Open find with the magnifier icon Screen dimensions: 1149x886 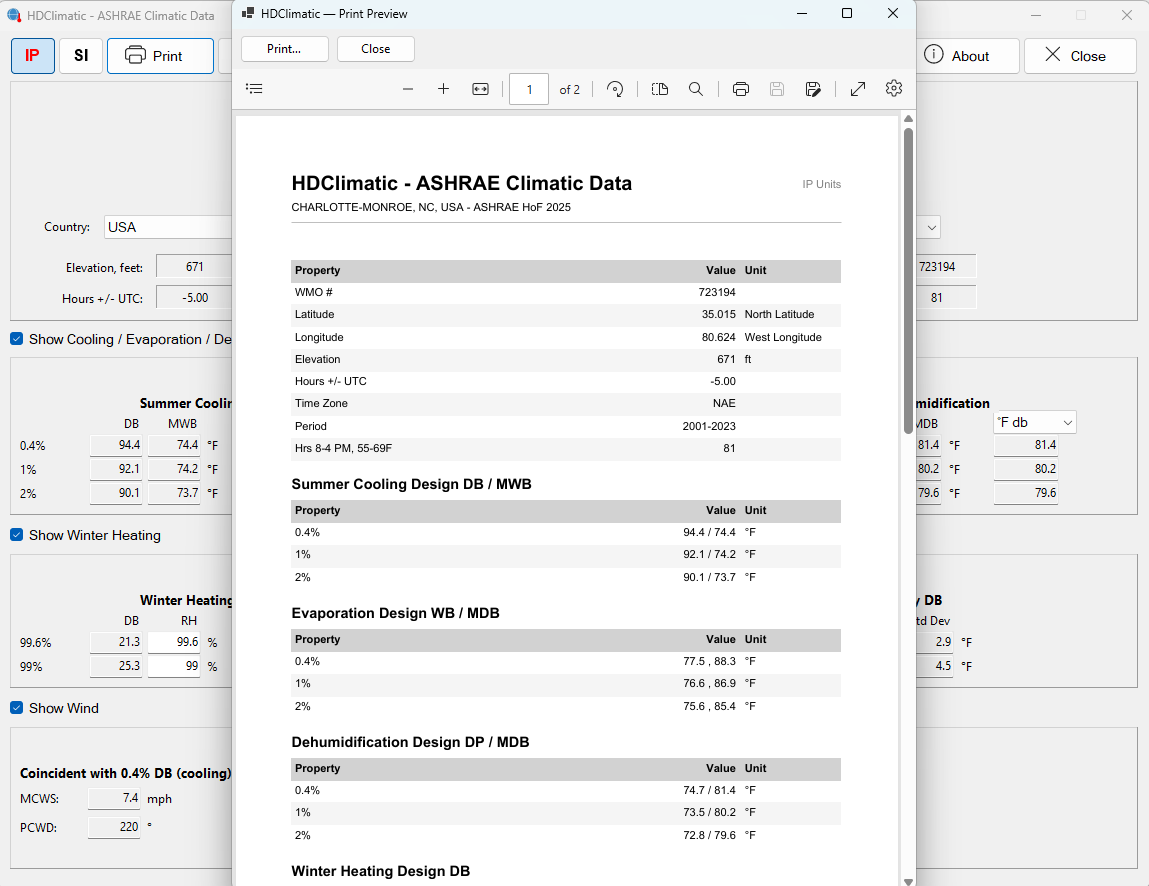(x=695, y=89)
